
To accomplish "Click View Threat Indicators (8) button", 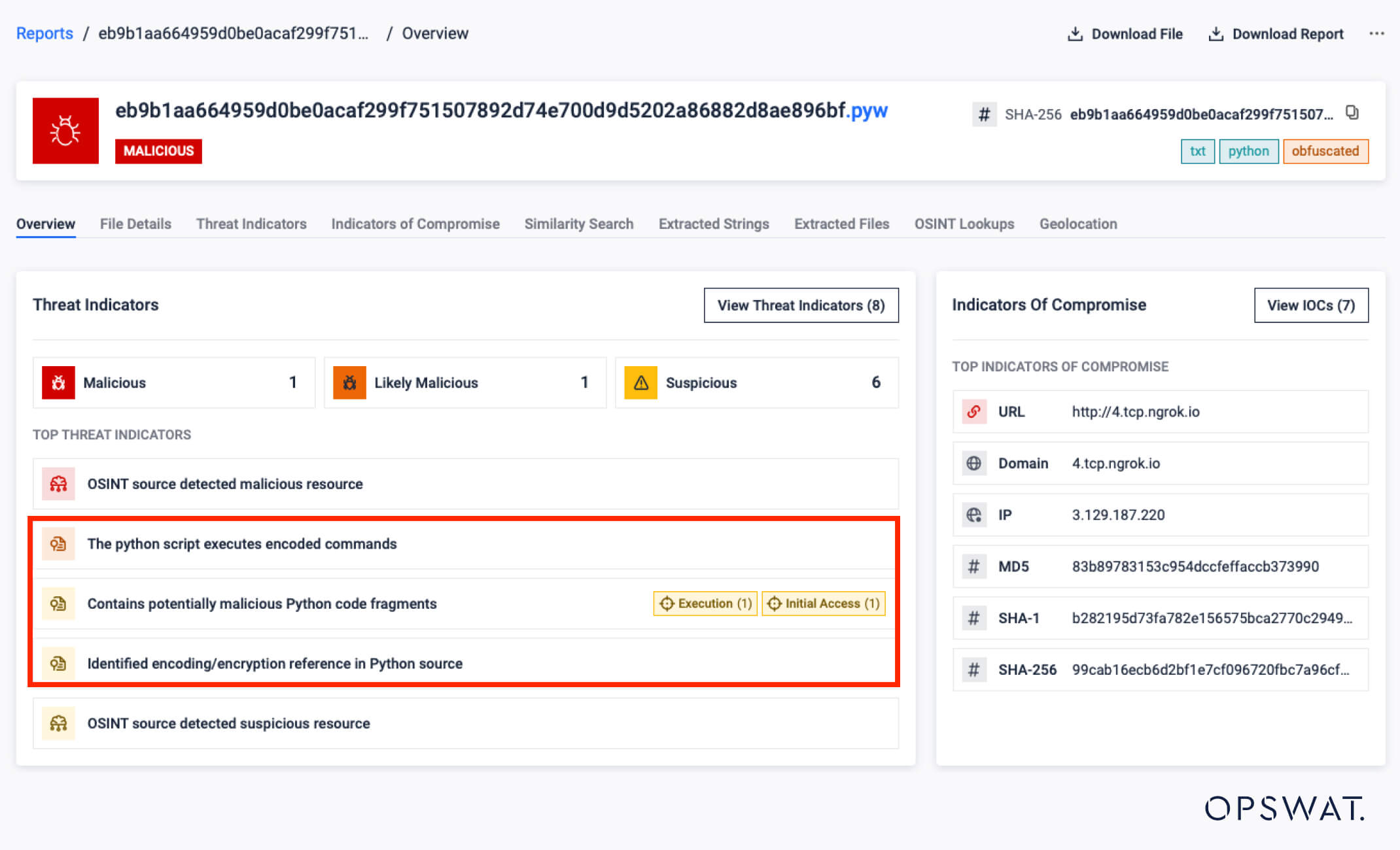I will coord(801,305).
